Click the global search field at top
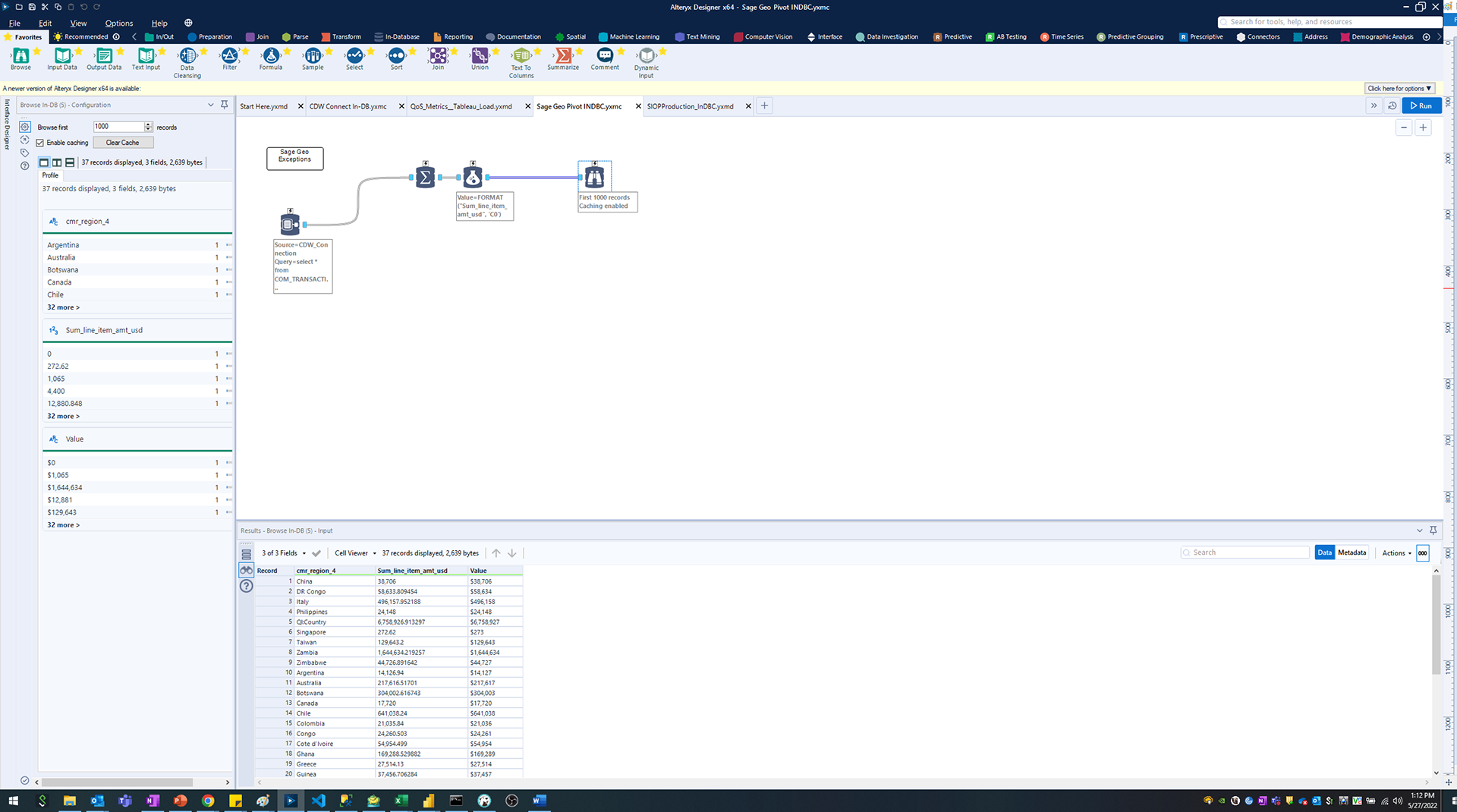This screenshot has width=1457, height=812. coord(1330,22)
